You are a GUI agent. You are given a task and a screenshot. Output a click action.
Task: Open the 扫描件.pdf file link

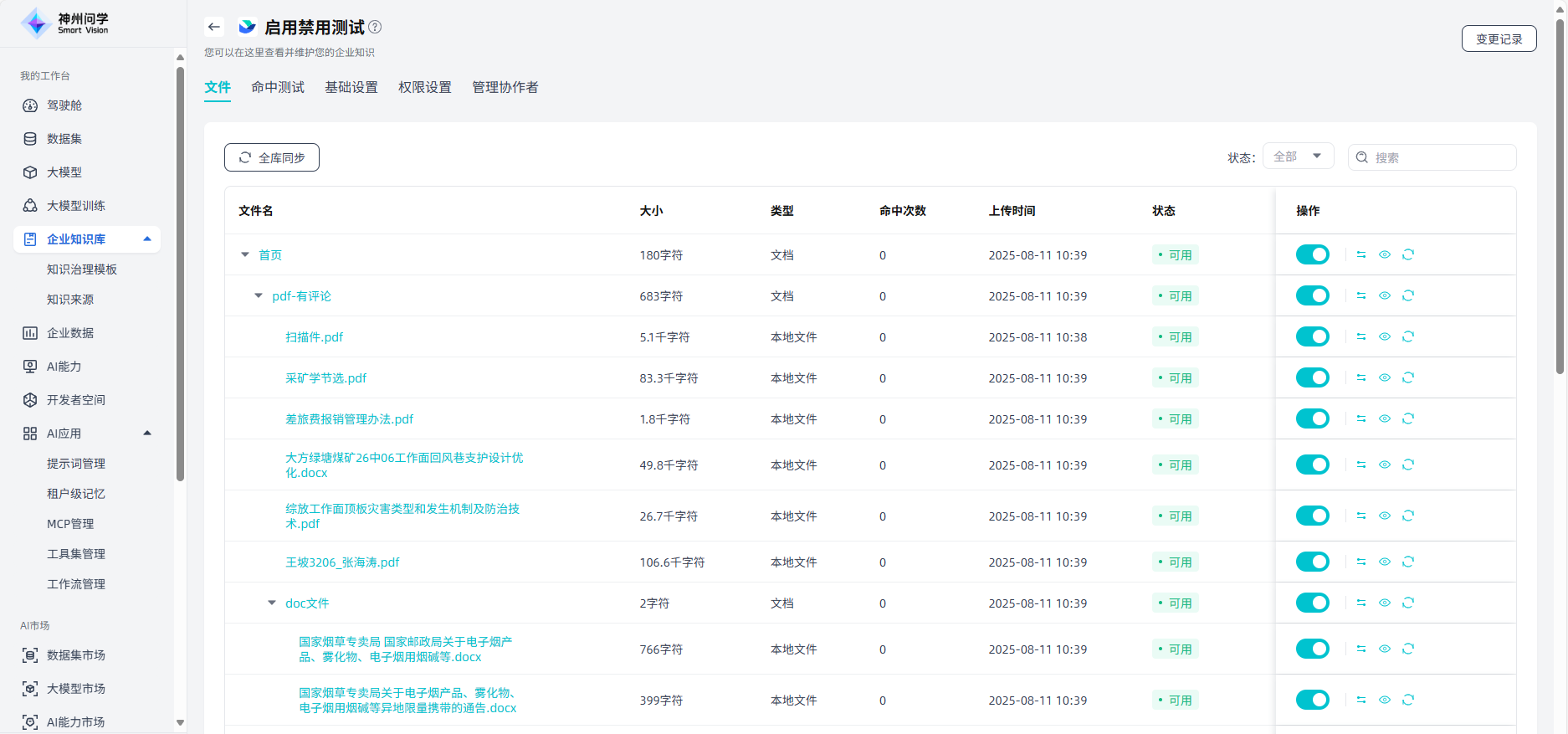pos(314,337)
